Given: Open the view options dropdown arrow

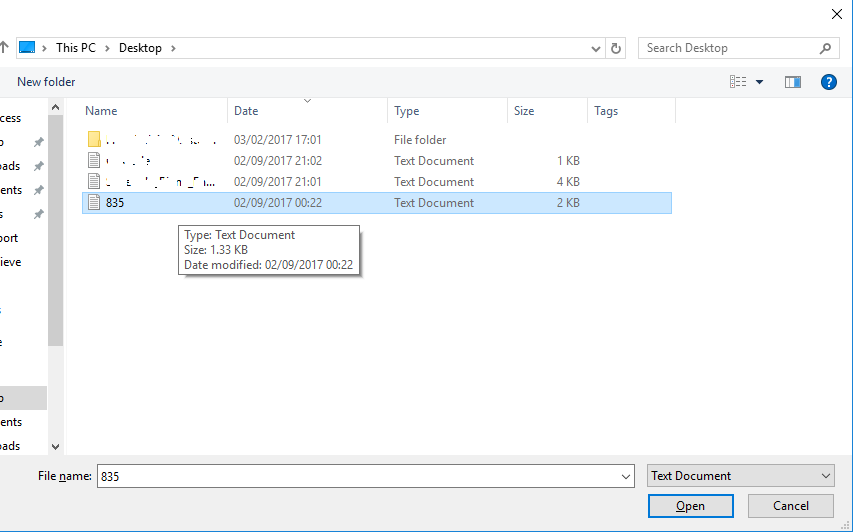Looking at the screenshot, I should tap(759, 82).
